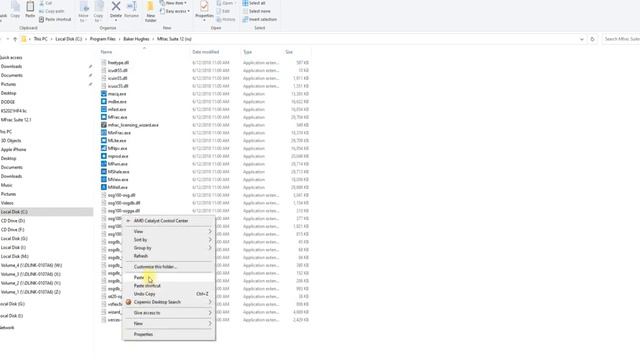Image resolution: width=640 pixels, height=360 pixels.
Task: Open the address bar history dropdown
Action: tap(582, 39)
